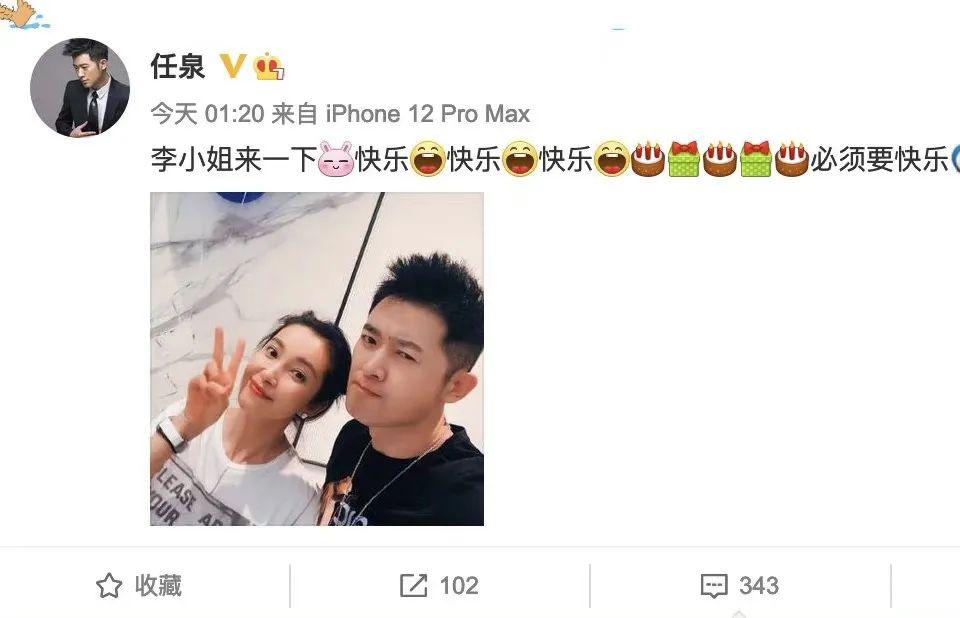Open 任泉's circular profile avatar
The width and height of the screenshot is (960, 618).
point(80,88)
